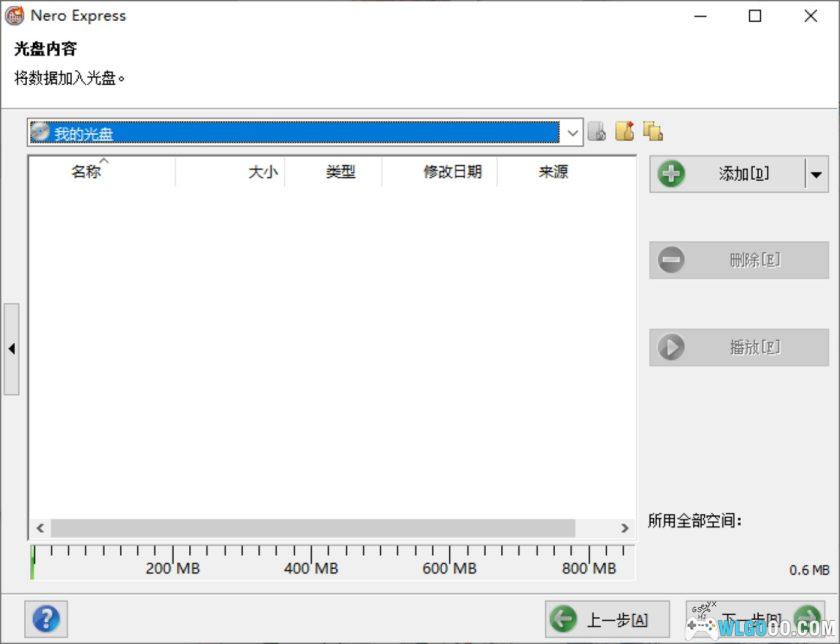
Task: Click the red minus icon on 删除 button
Action: pos(671,260)
